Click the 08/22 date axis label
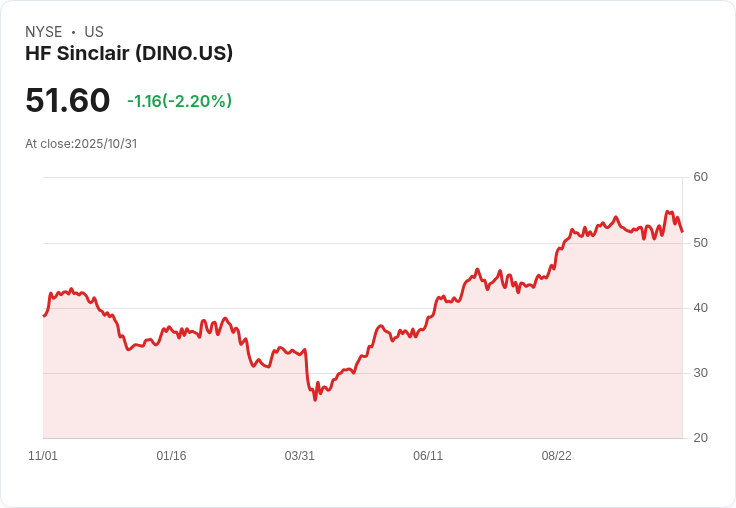736x508 pixels. 557,456
